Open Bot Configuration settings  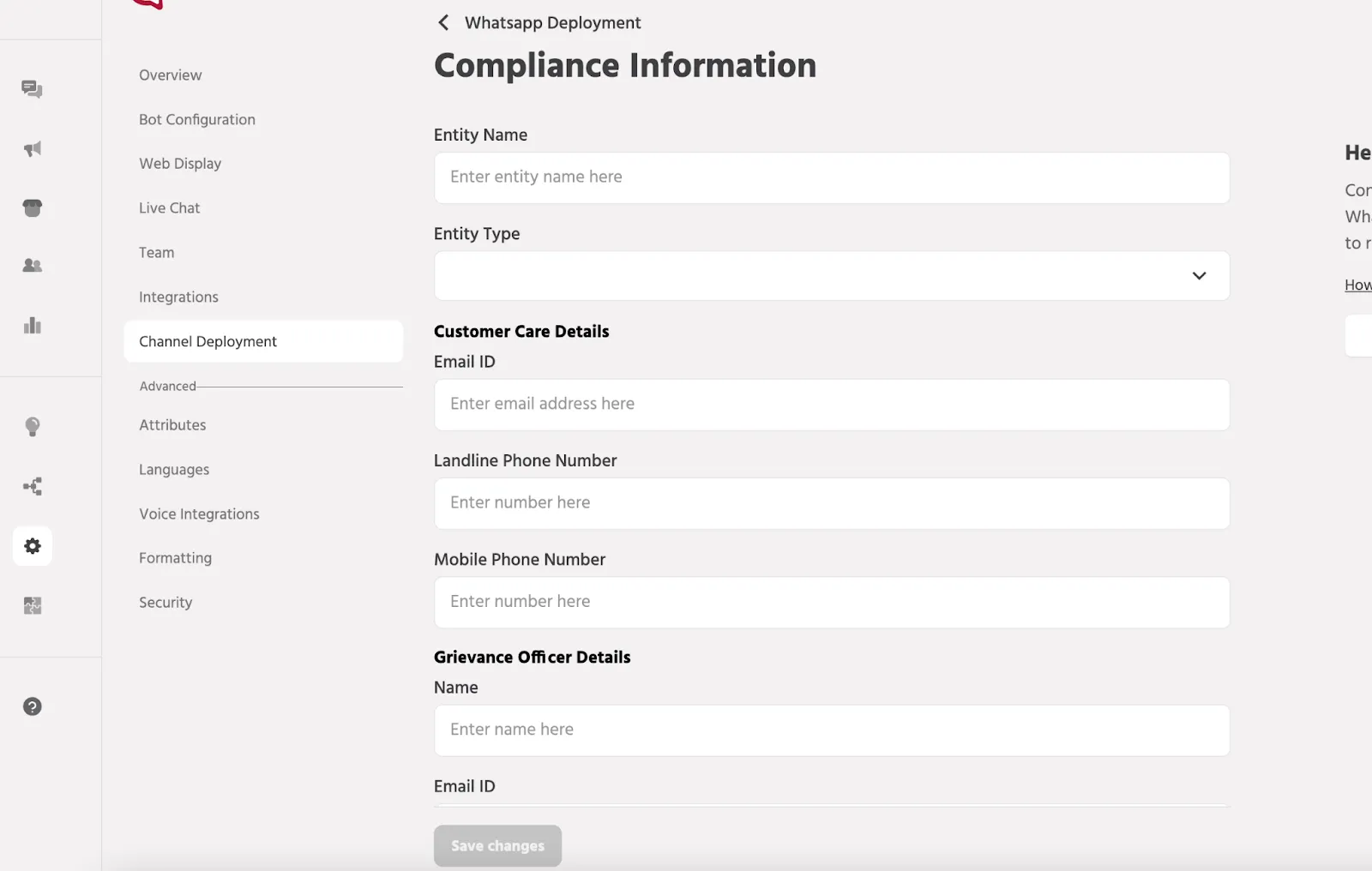(x=197, y=120)
